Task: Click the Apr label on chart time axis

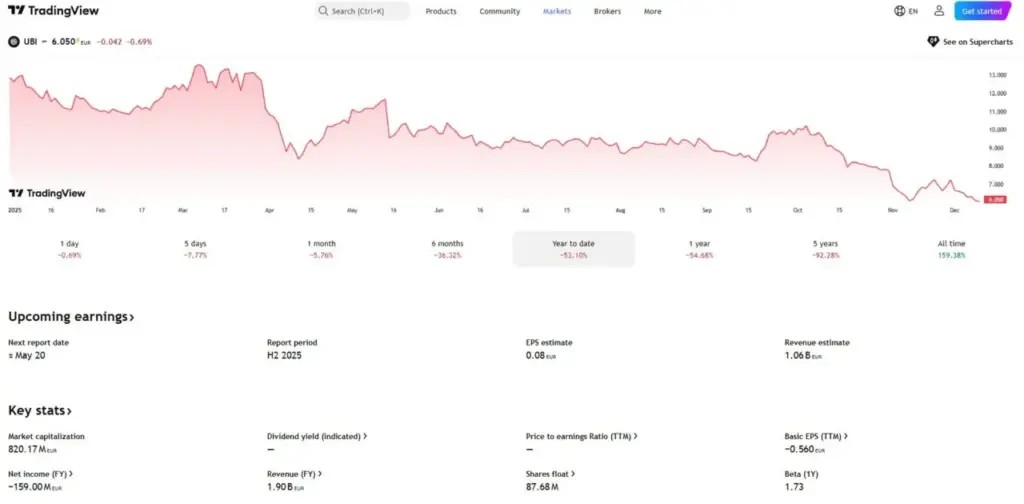Action: pyautogui.click(x=270, y=210)
